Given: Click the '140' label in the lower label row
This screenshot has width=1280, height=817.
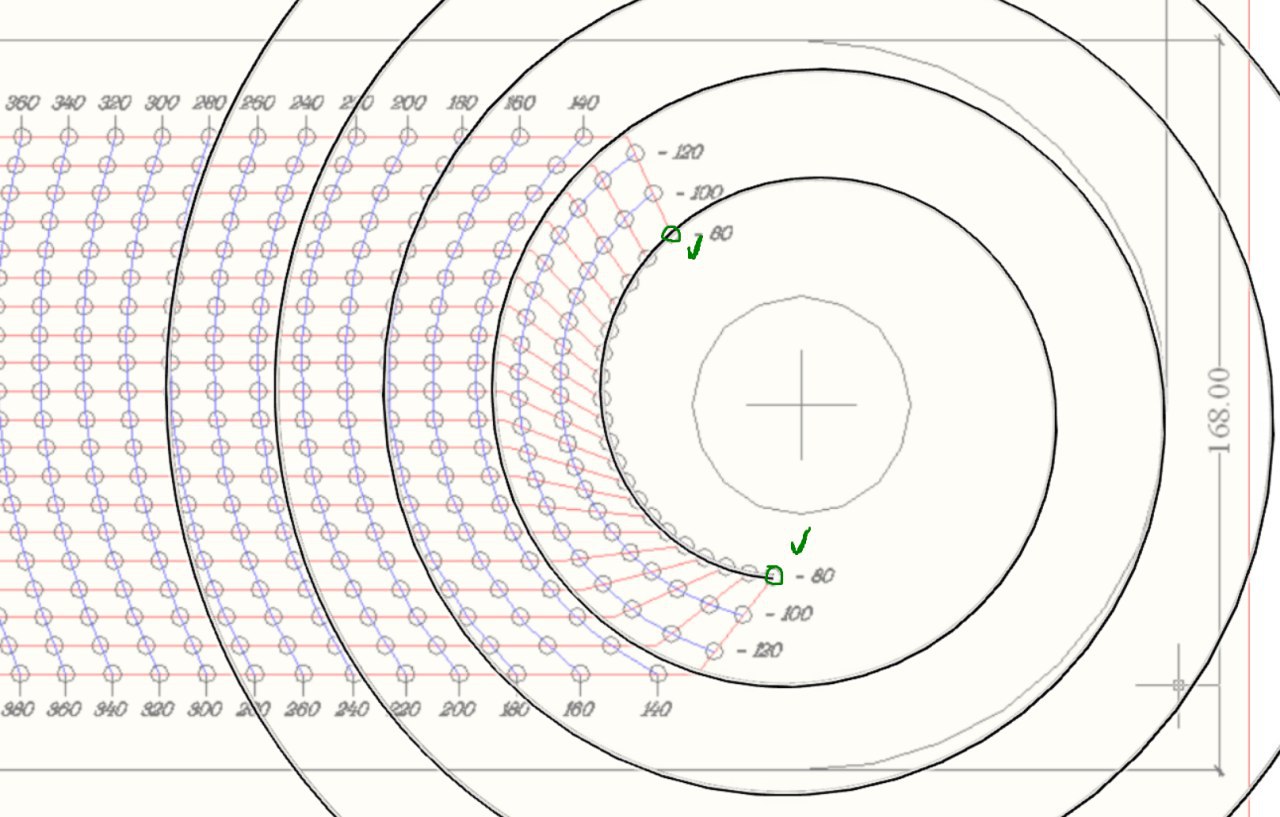Looking at the screenshot, I should pyautogui.click(x=655, y=709).
